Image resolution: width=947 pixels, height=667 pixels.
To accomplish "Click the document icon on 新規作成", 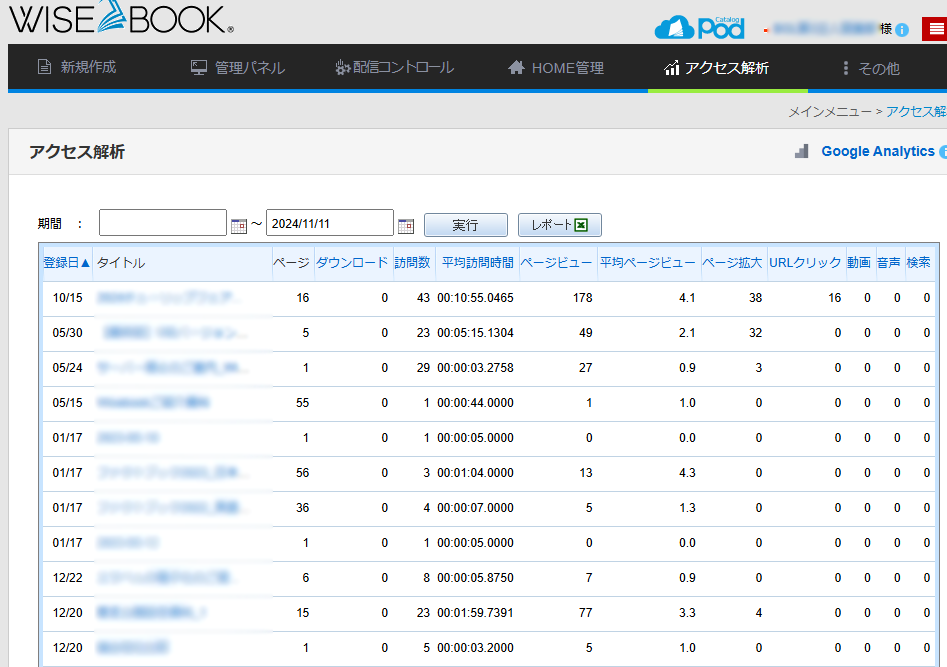I will 44,68.
